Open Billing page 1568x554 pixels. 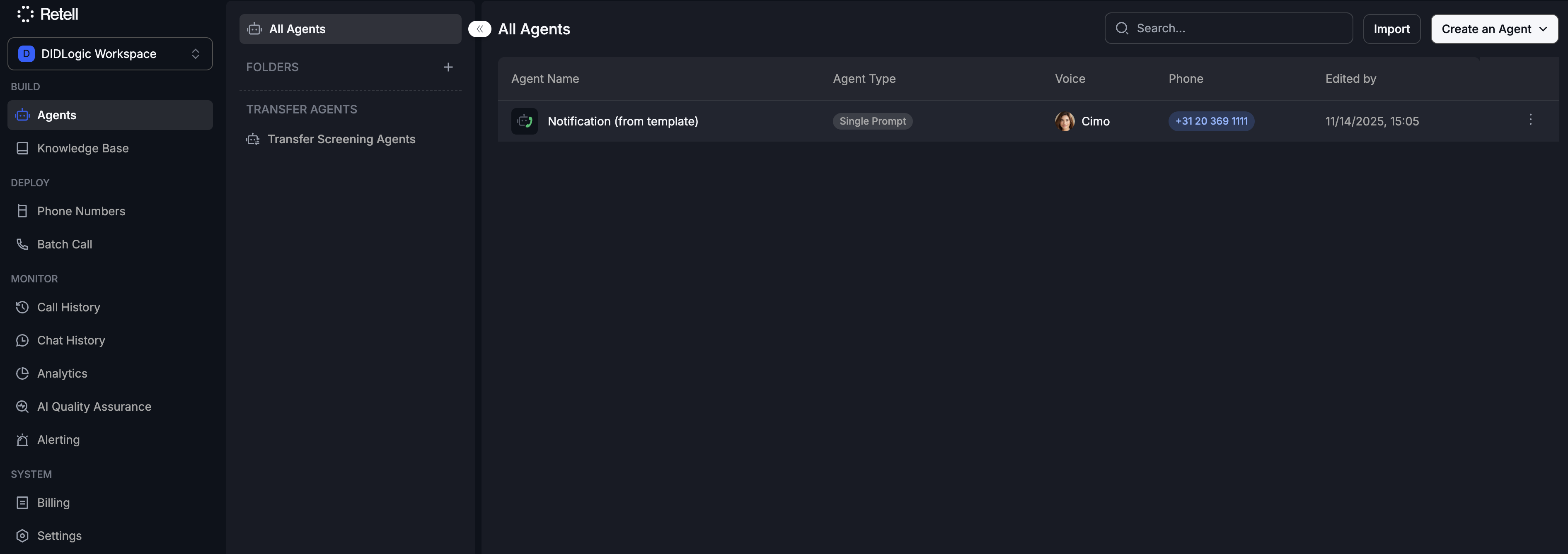[53, 503]
